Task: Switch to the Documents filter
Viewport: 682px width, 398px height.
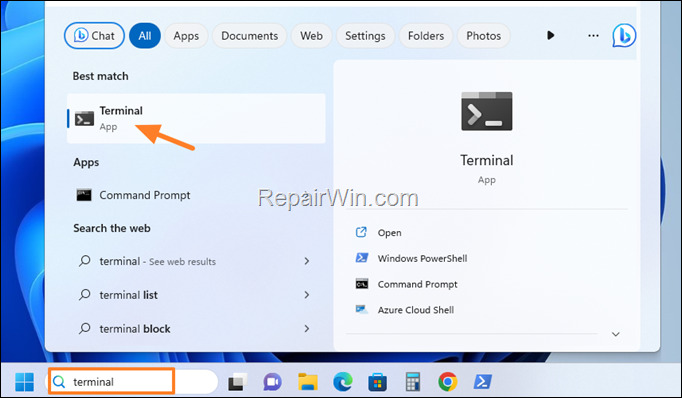Action: click(x=249, y=36)
